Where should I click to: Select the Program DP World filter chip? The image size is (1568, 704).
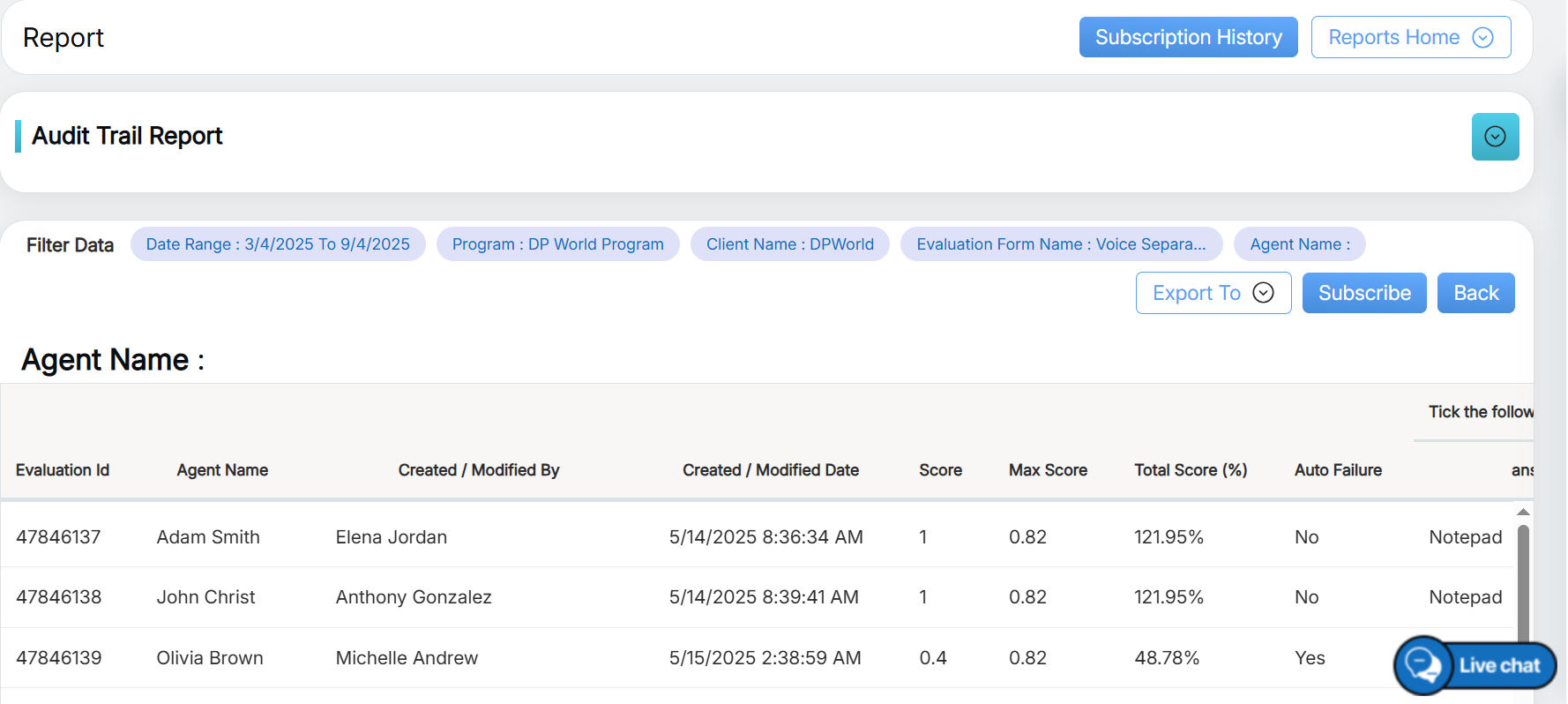[x=557, y=244]
